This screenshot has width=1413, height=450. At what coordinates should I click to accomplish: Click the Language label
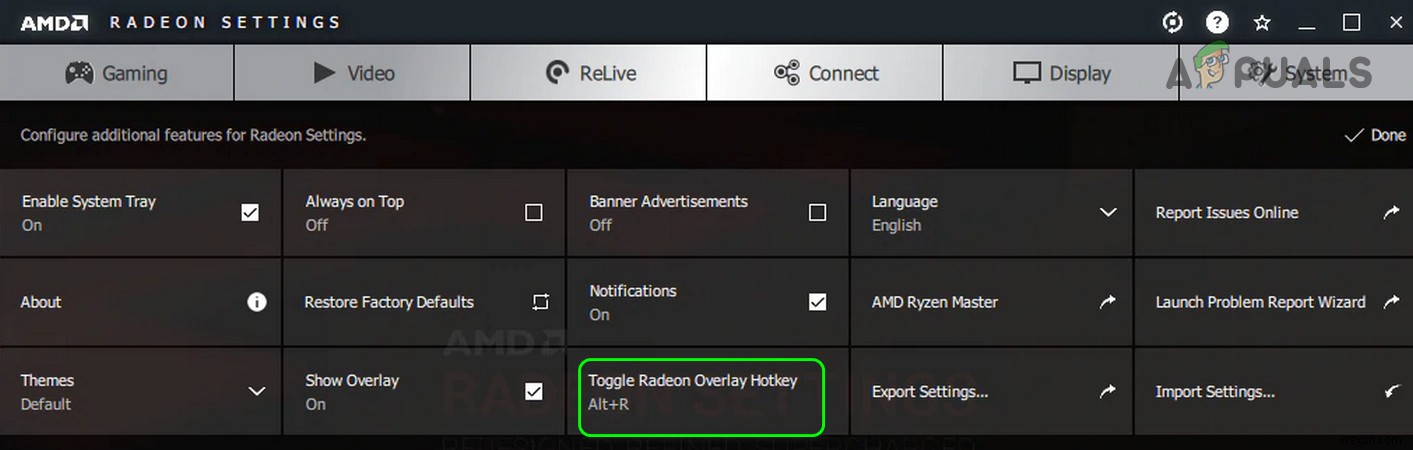tap(905, 201)
